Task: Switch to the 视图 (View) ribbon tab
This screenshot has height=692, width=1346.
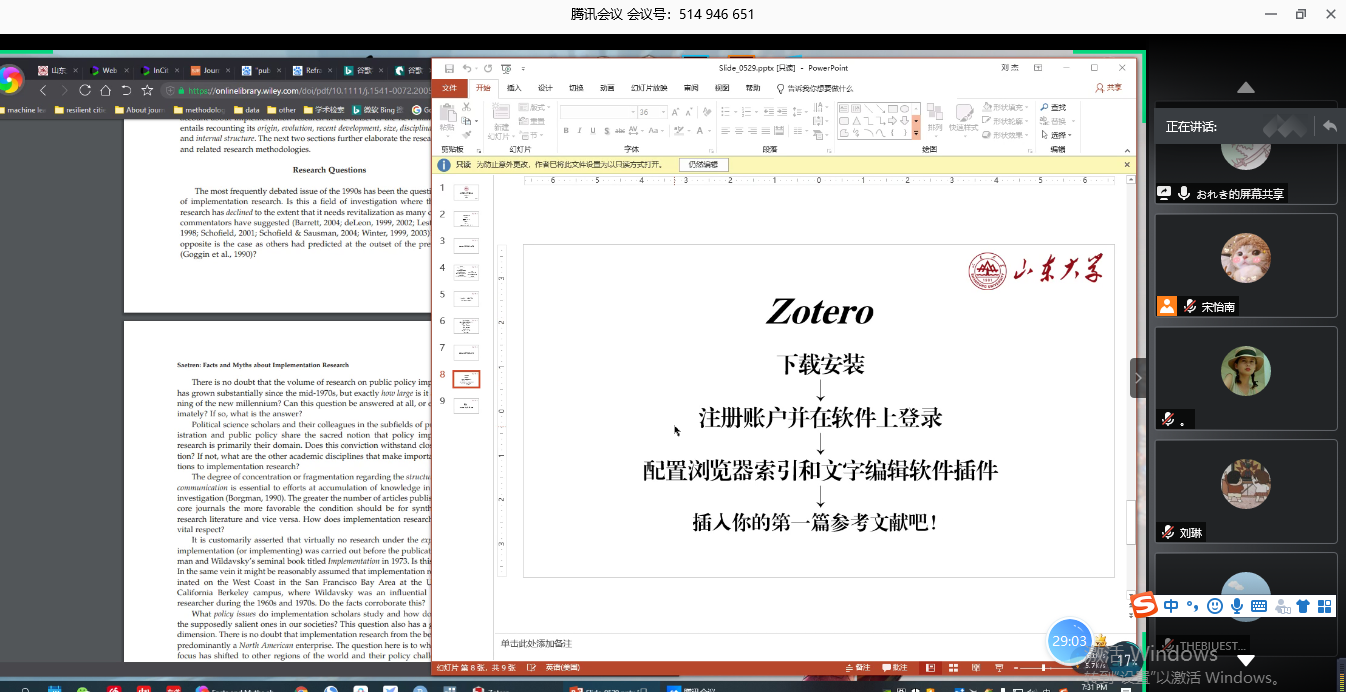Action: click(722, 88)
